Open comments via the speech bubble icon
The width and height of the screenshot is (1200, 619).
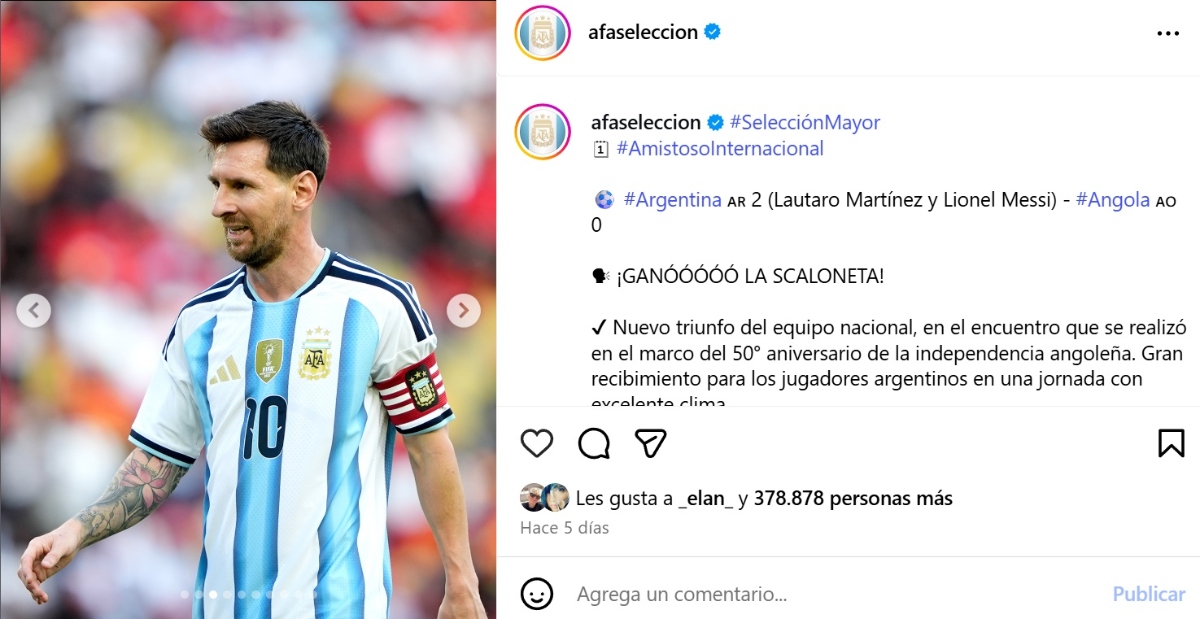click(x=594, y=443)
